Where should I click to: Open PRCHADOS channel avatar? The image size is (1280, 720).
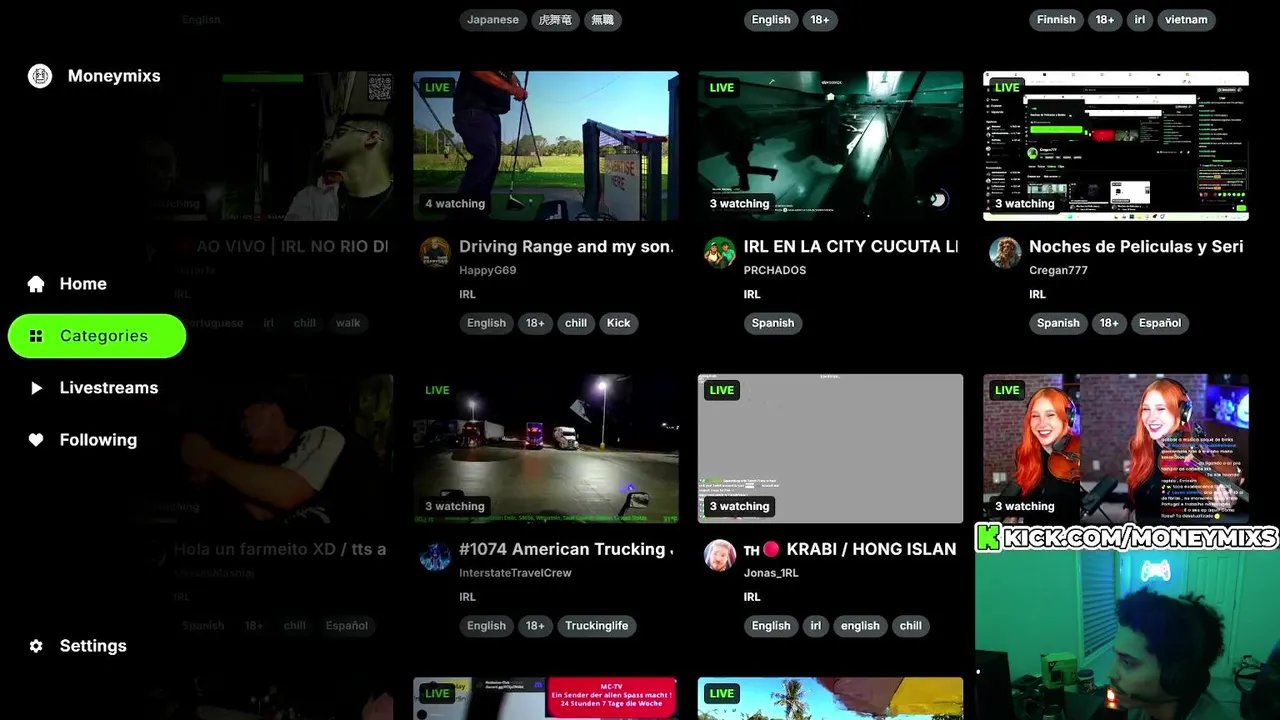(x=720, y=253)
